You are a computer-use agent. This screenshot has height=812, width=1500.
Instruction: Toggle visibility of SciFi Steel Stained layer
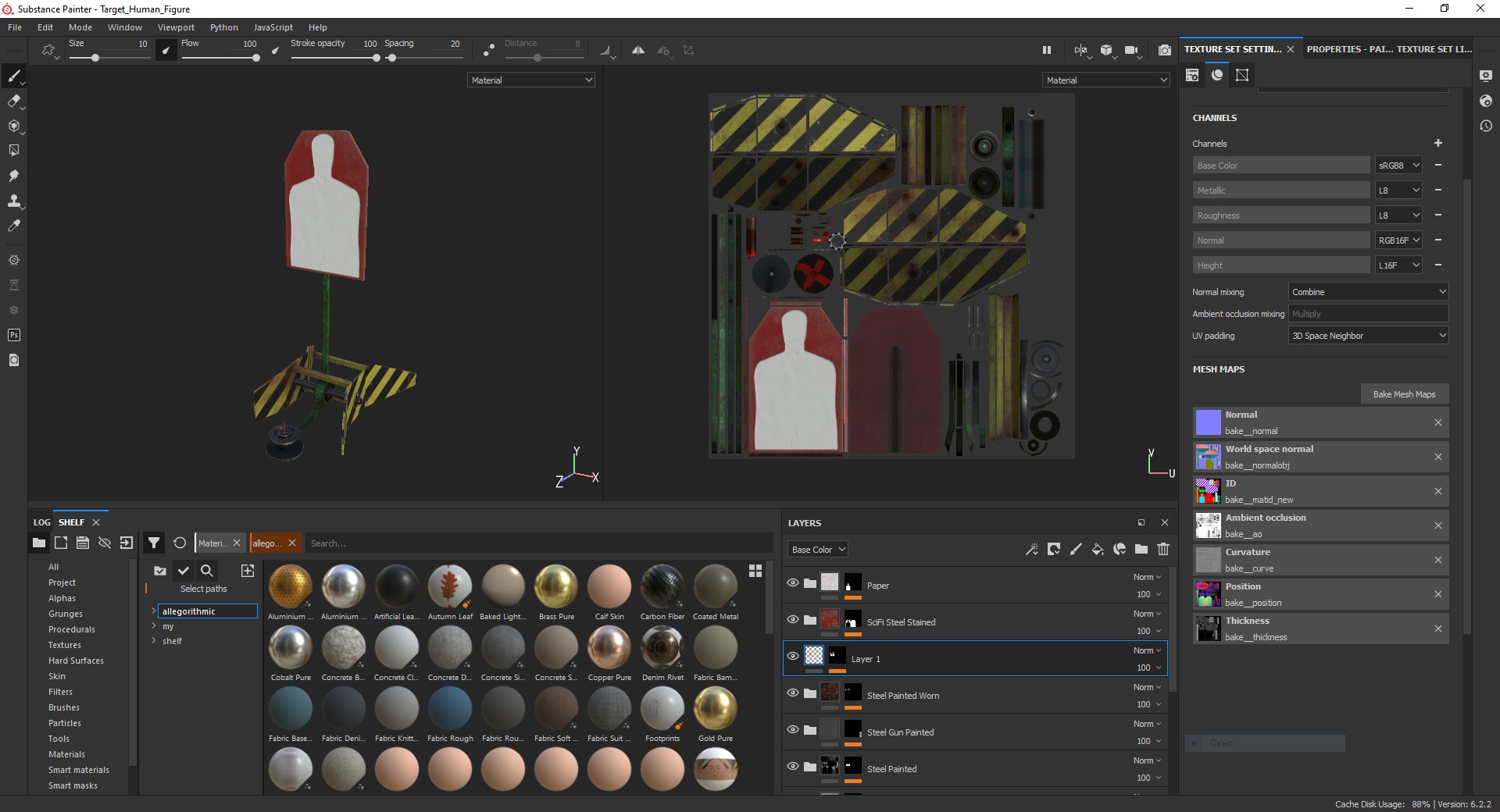pos(793,620)
